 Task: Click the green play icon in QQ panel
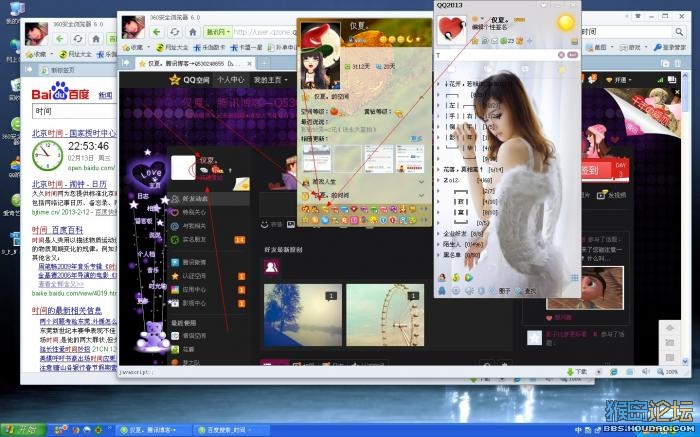click(x=469, y=278)
